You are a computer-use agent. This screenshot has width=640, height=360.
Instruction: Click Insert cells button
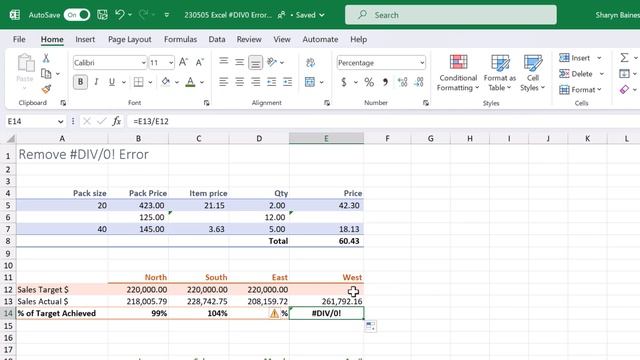click(574, 58)
